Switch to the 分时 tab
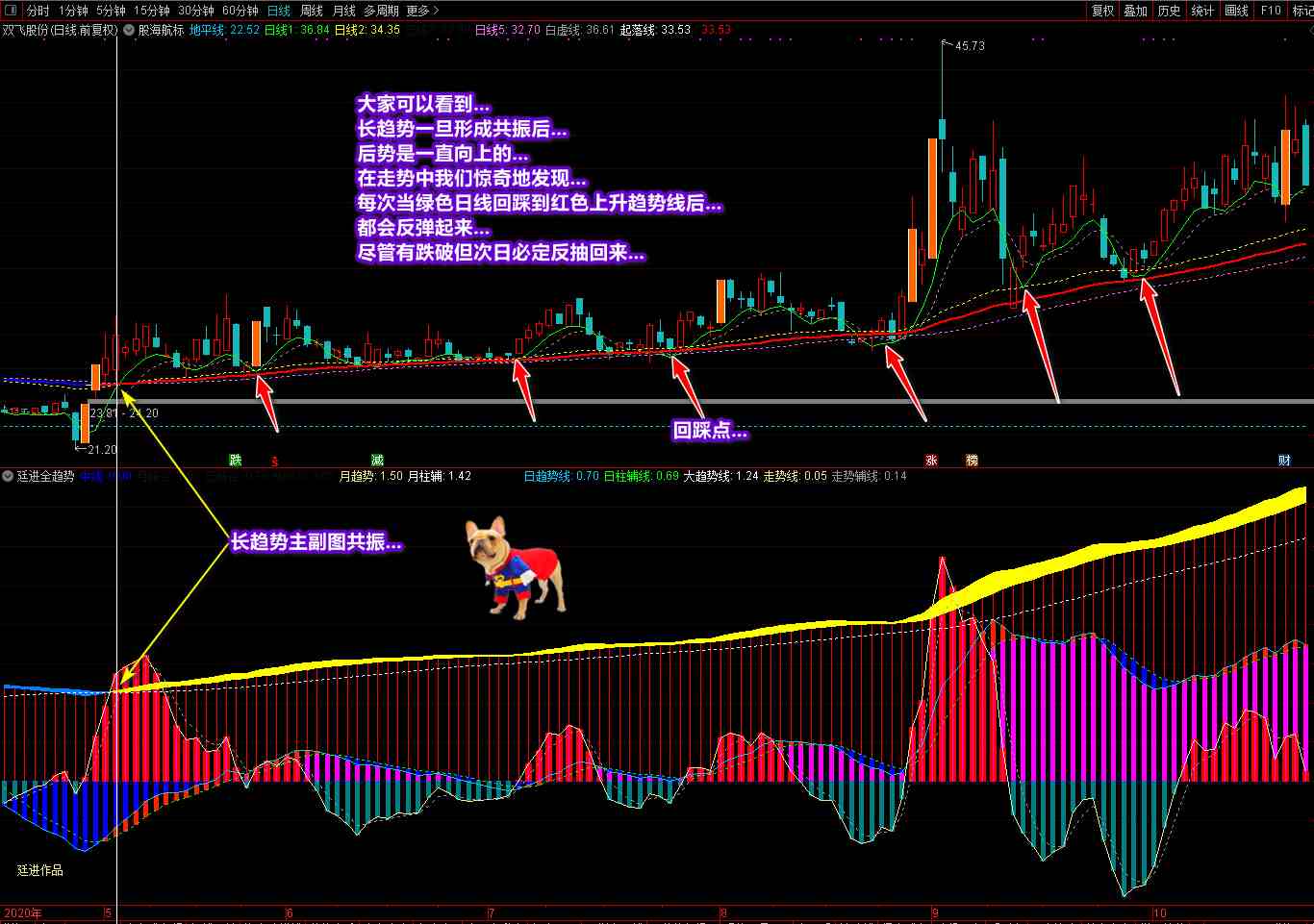The height and width of the screenshot is (924, 1314). click(38, 11)
